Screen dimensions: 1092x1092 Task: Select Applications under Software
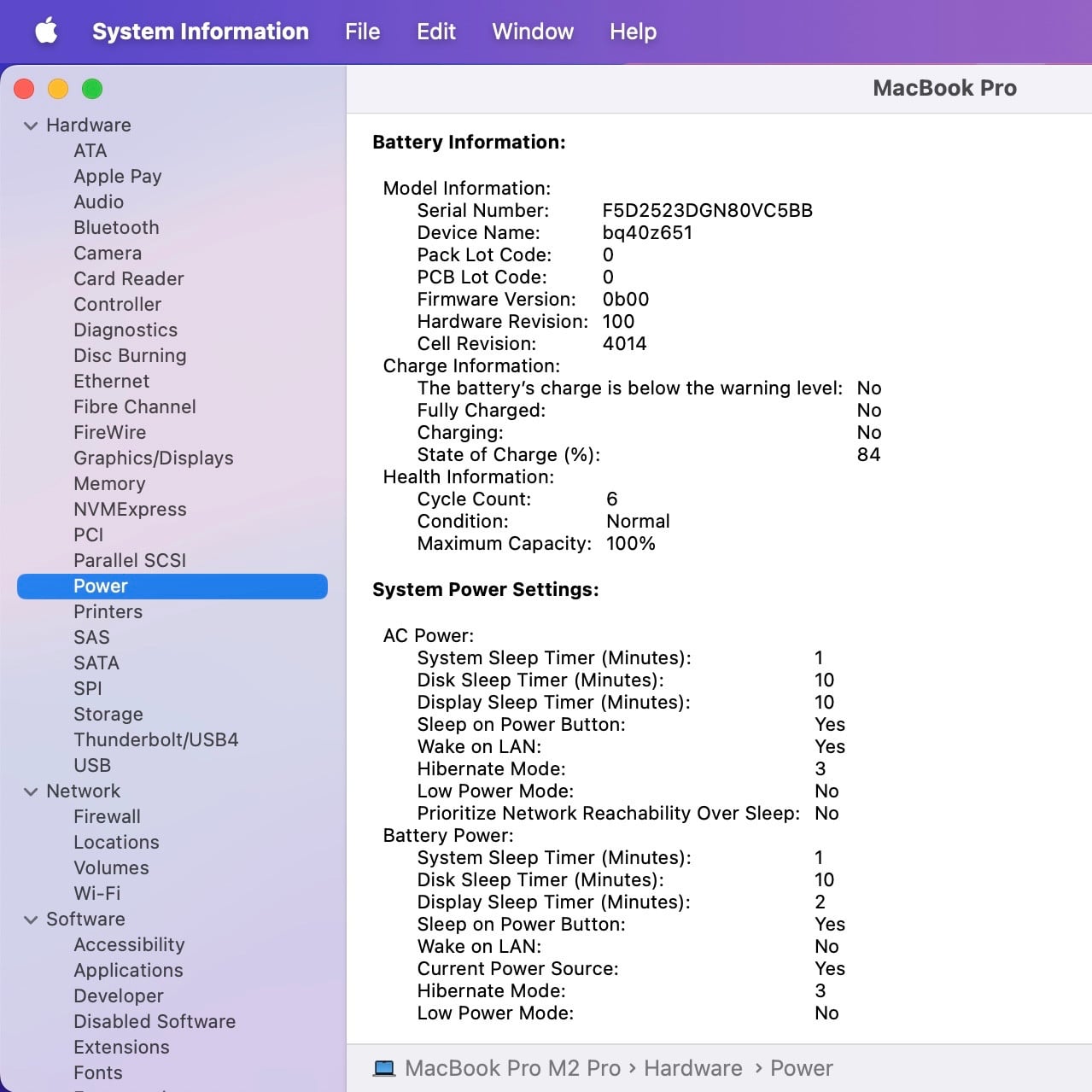tap(128, 970)
